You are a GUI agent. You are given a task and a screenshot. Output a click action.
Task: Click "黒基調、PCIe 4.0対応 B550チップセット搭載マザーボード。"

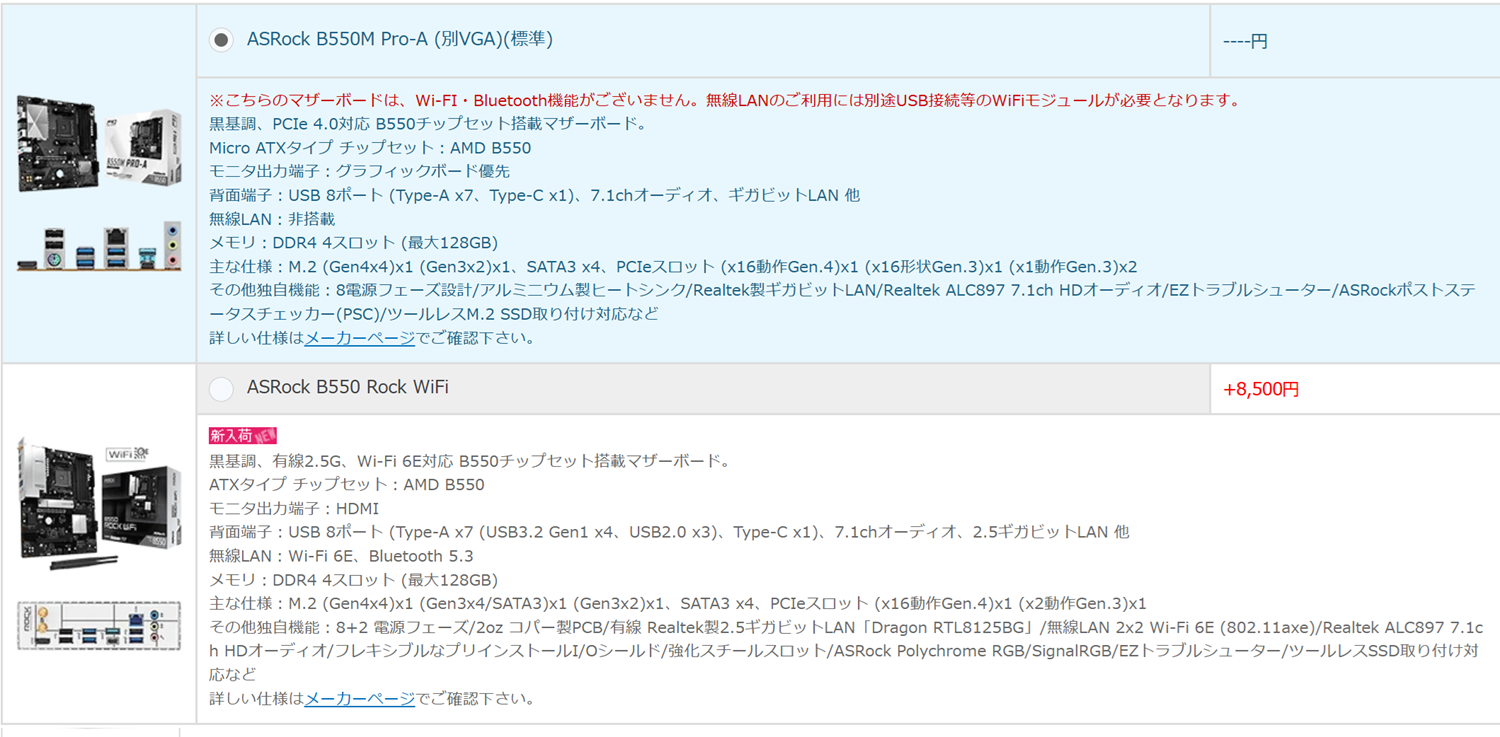coord(429,124)
